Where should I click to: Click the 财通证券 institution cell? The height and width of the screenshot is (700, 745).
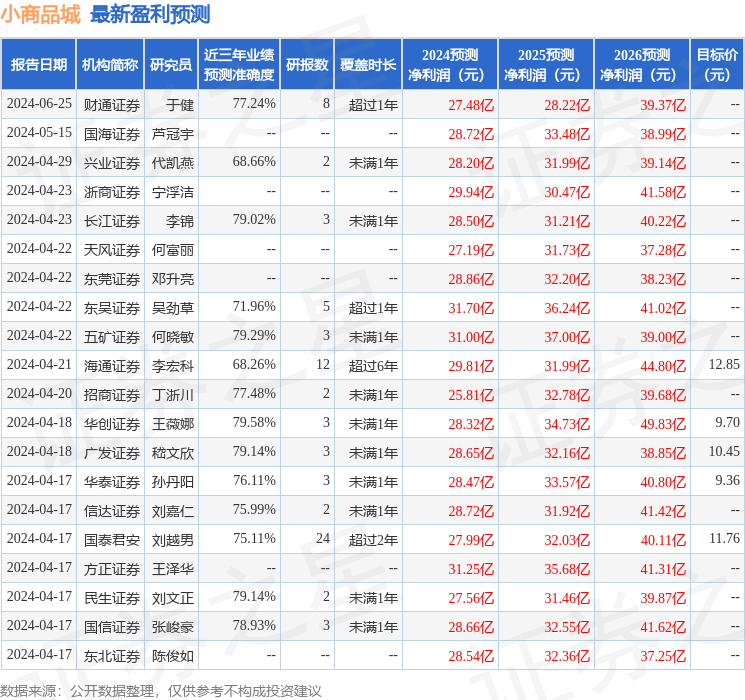pyautogui.click(x=112, y=105)
